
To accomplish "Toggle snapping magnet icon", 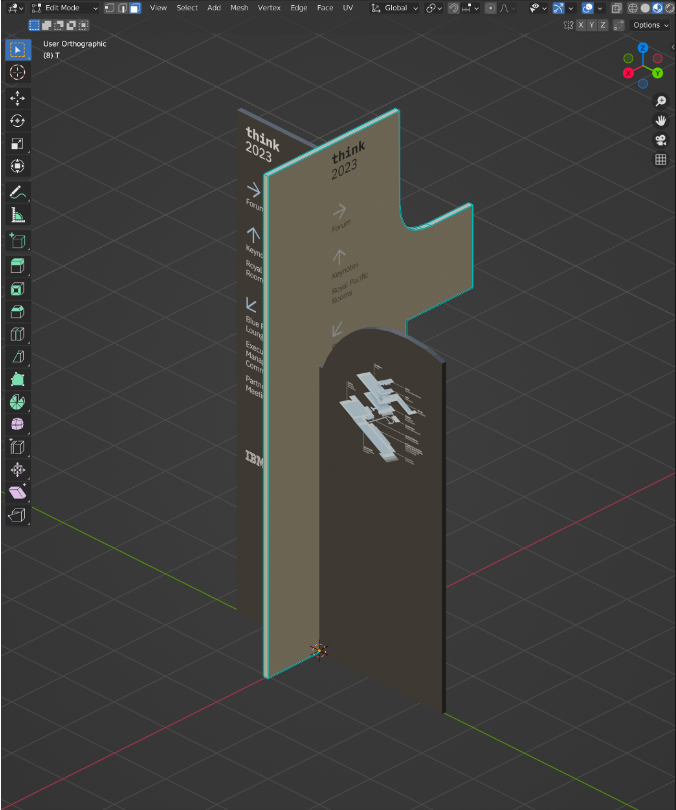I will click(453, 8).
